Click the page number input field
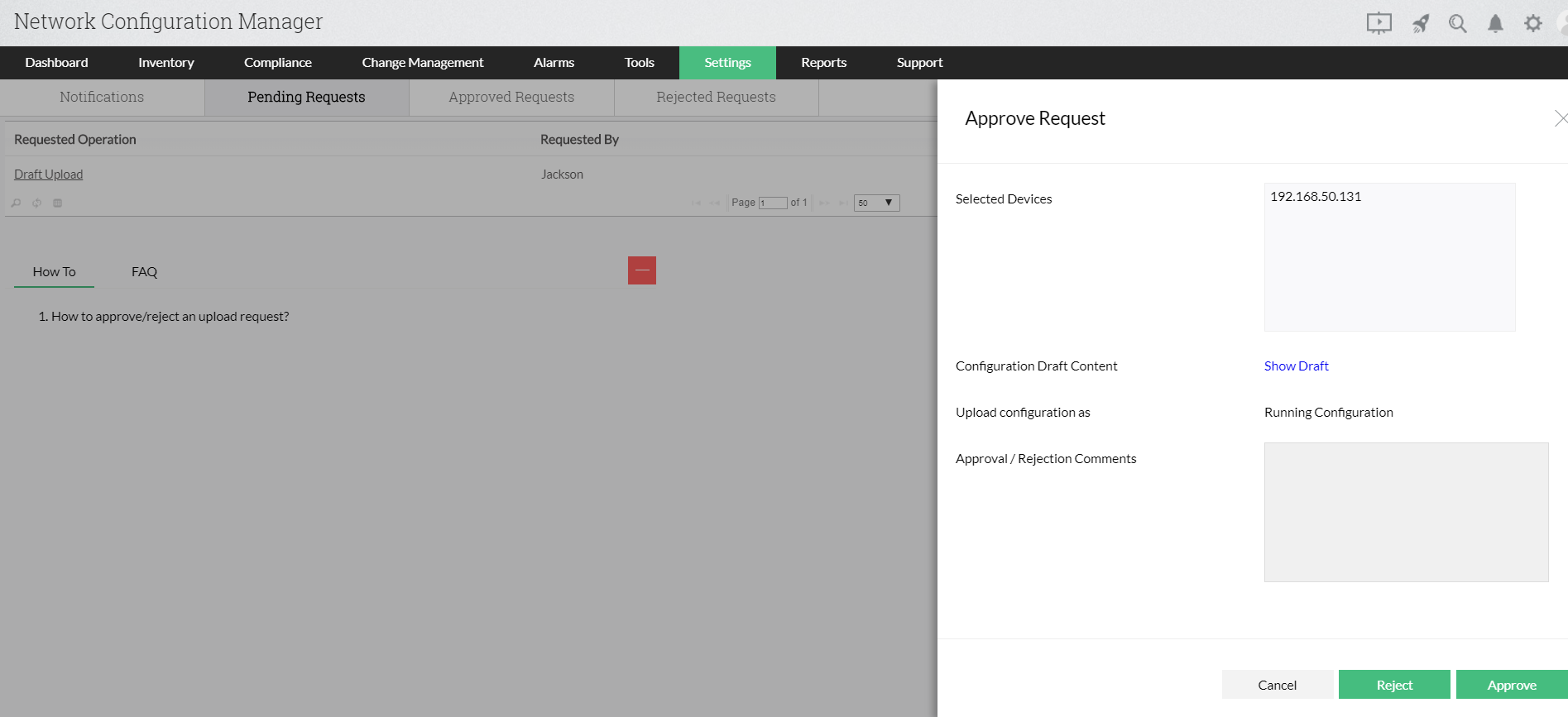Image resolution: width=1568 pixels, height=717 pixels. pyautogui.click(x=773, y=203)
